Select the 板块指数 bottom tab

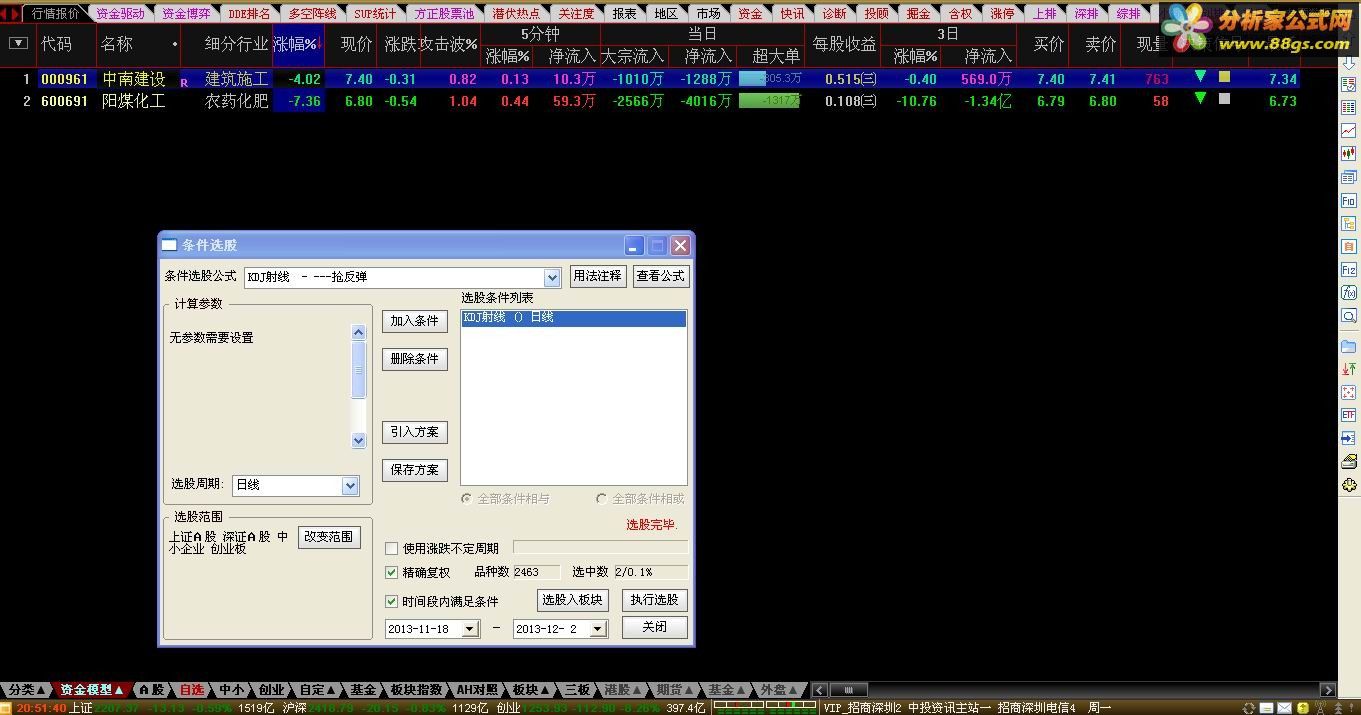pyautogui.click(x=416, y=690)
